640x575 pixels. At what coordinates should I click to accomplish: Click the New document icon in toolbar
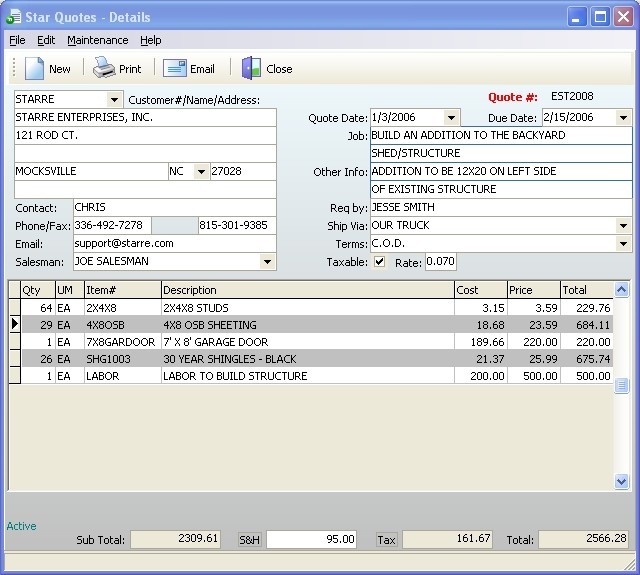(x=35, y=69)
